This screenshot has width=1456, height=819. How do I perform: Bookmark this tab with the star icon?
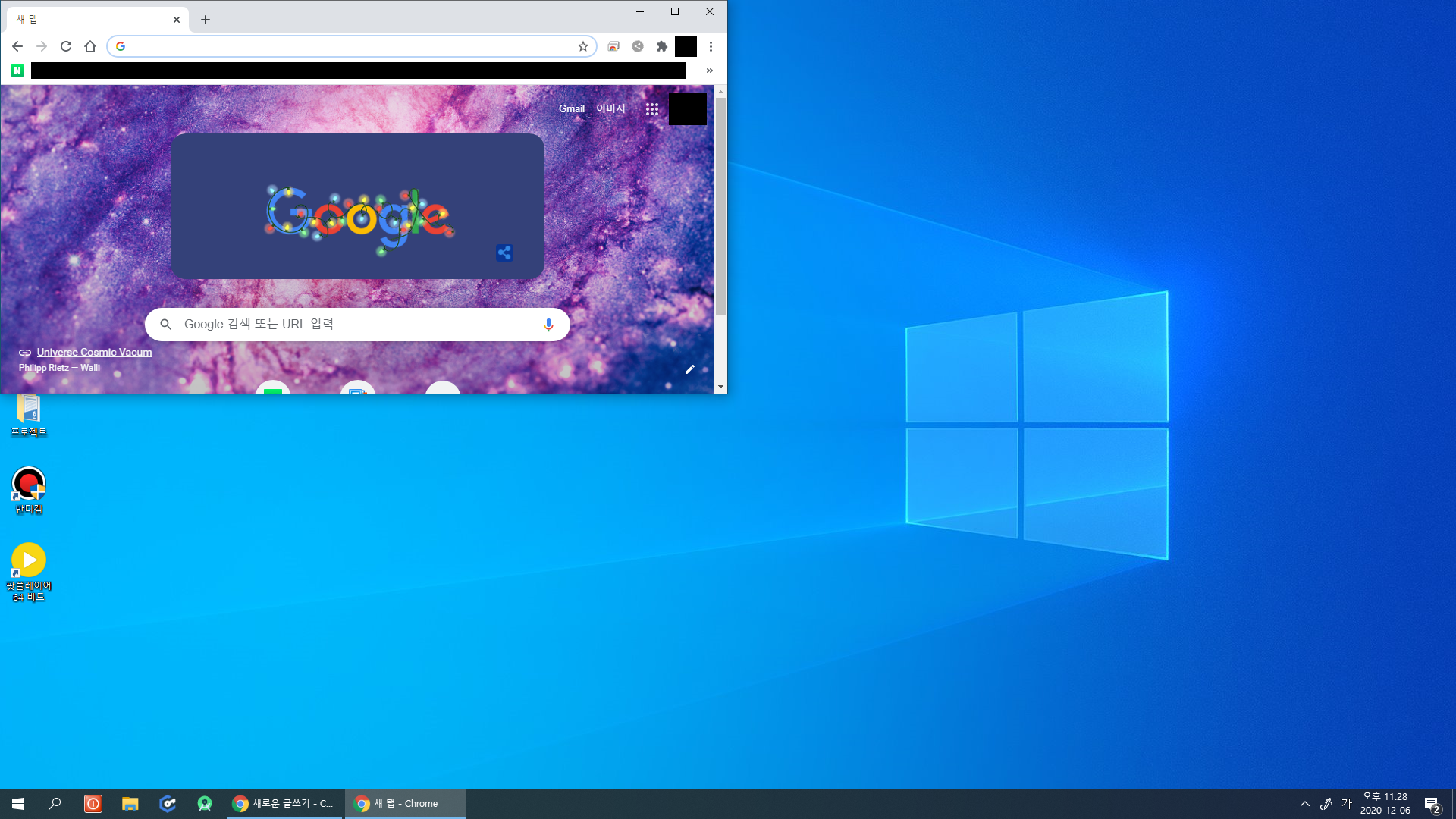tap(583, 46)
